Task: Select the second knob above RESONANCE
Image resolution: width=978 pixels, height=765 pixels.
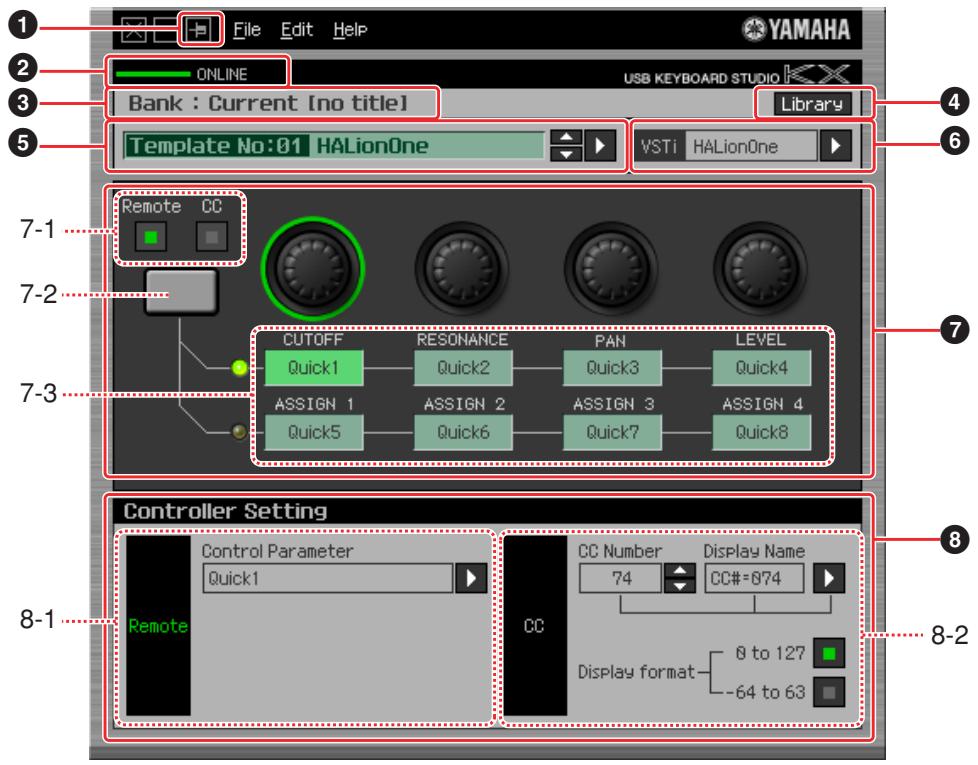Action: point(462,269)
